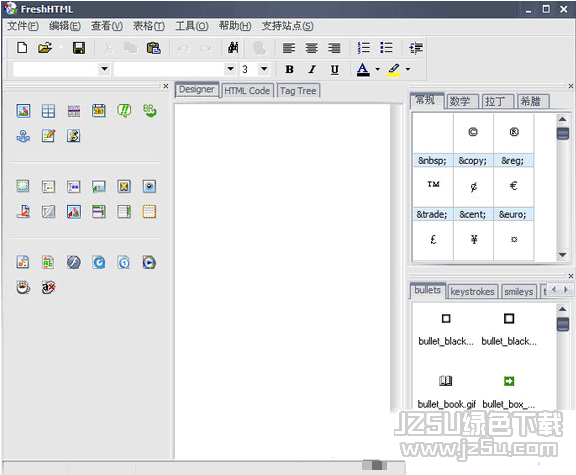Insert image icon in left panel
Image resolution: width=576 pixels, height=475 pixels.
click(23, 111)
